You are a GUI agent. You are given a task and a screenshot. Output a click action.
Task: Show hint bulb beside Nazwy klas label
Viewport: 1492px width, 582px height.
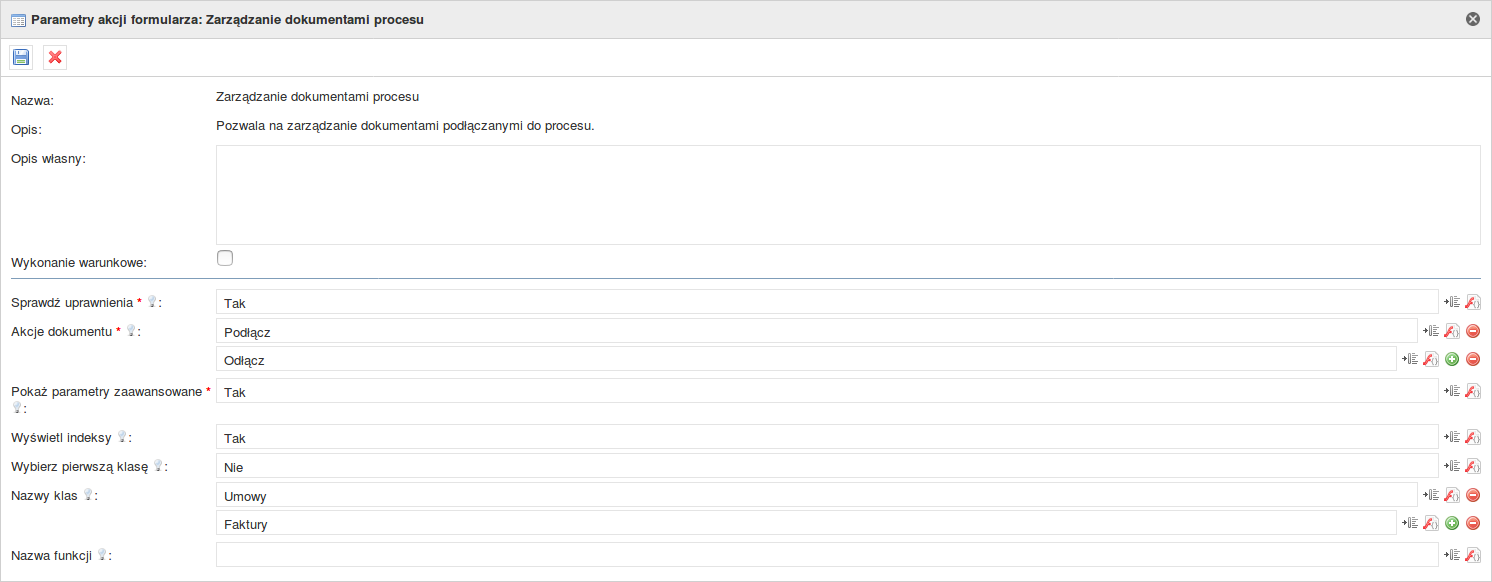[x=88, y=494]
